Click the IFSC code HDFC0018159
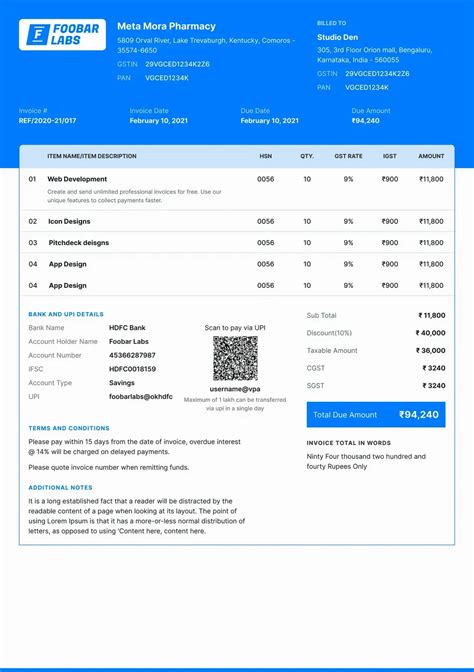 pos(132,369)
